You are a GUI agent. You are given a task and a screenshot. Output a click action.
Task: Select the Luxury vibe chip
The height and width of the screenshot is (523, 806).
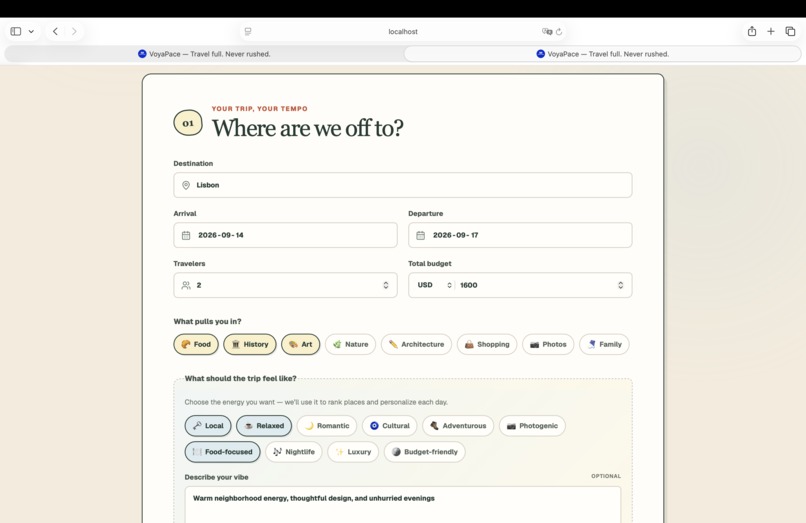(353, 452)
